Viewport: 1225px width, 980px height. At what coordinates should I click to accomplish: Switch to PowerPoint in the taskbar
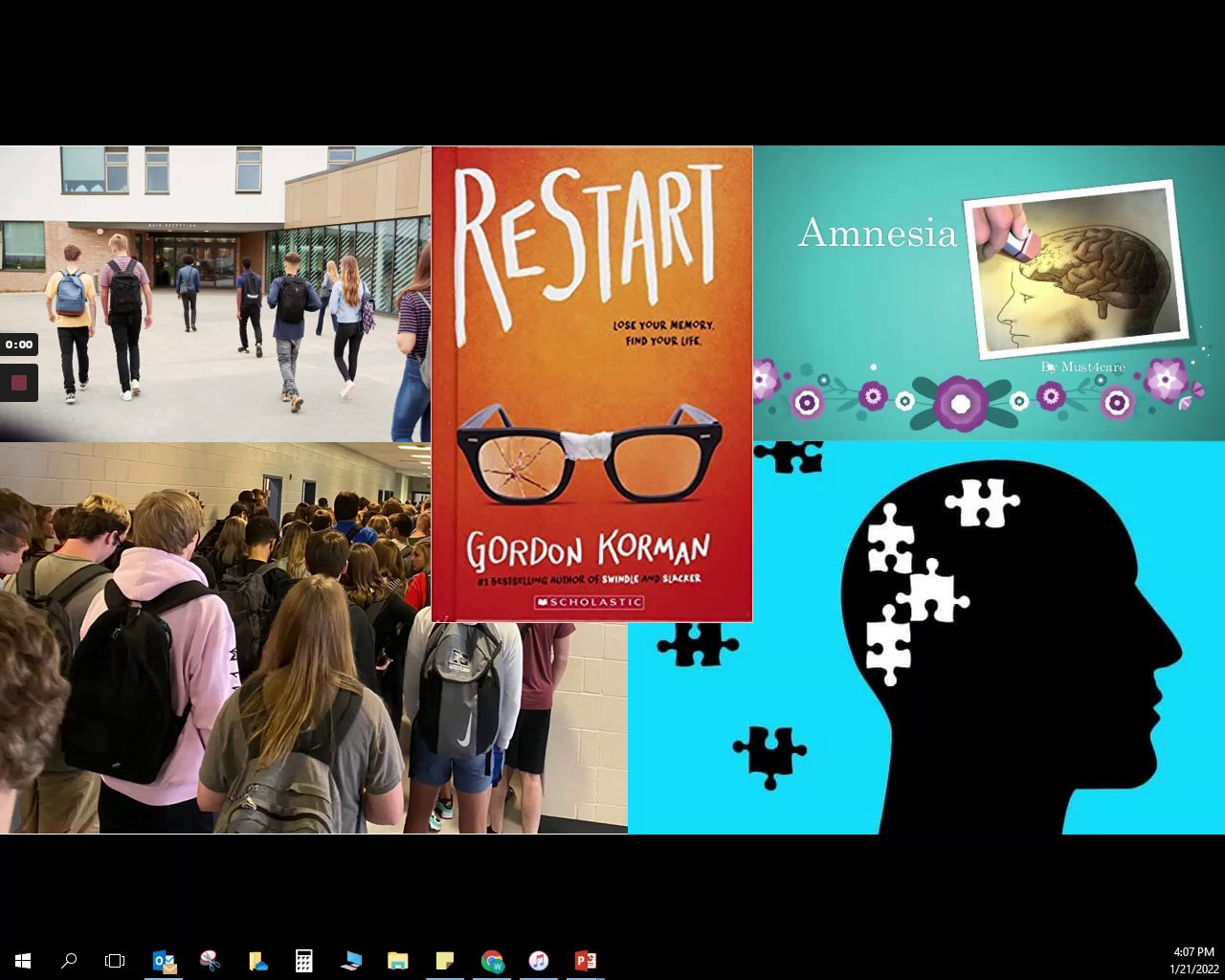[585, 961]
